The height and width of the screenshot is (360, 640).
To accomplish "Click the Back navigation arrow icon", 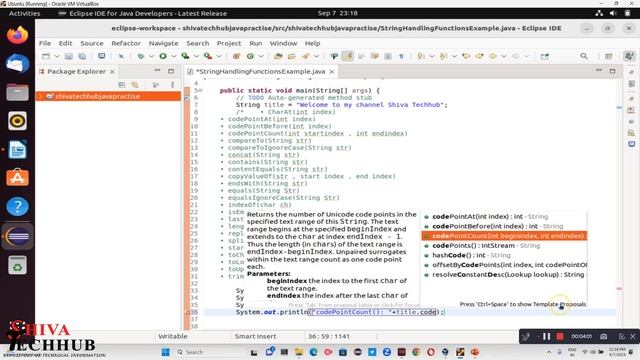I will 493,56.
